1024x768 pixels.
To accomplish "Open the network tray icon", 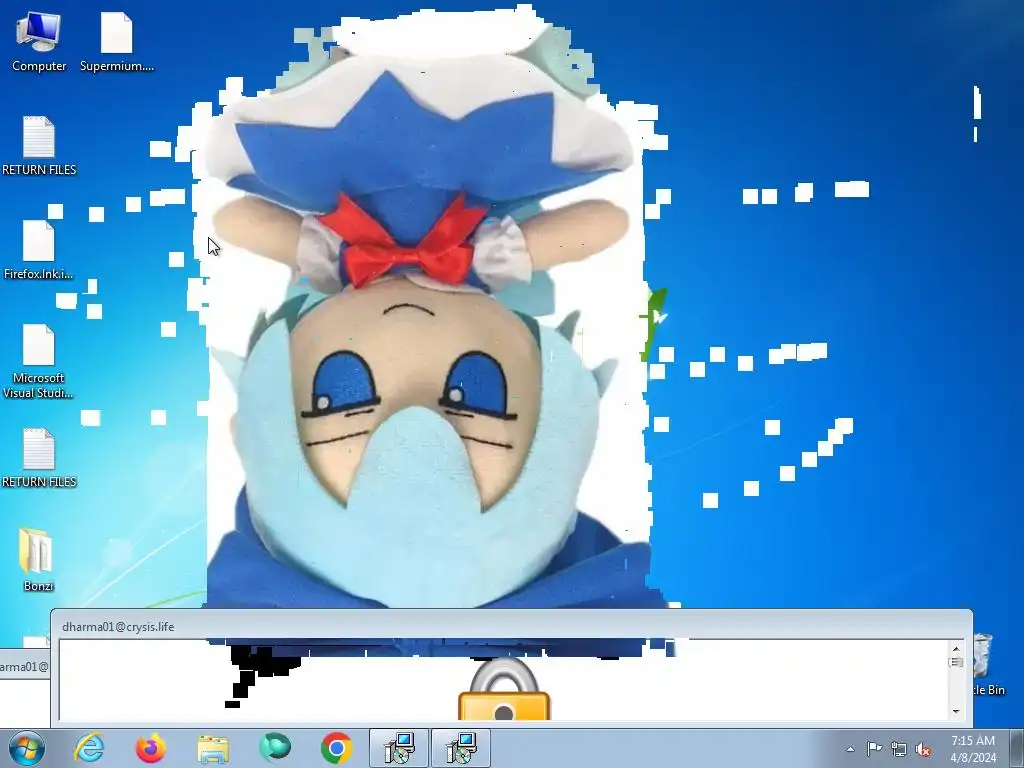I will point(899,749).
